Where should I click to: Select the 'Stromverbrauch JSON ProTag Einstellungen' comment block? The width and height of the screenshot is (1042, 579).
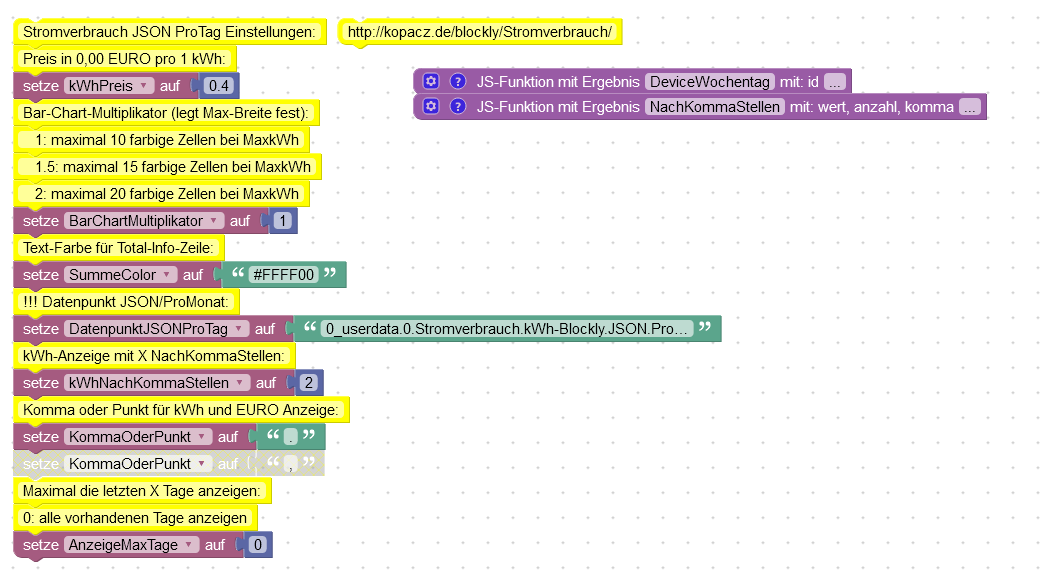[168, 32]
